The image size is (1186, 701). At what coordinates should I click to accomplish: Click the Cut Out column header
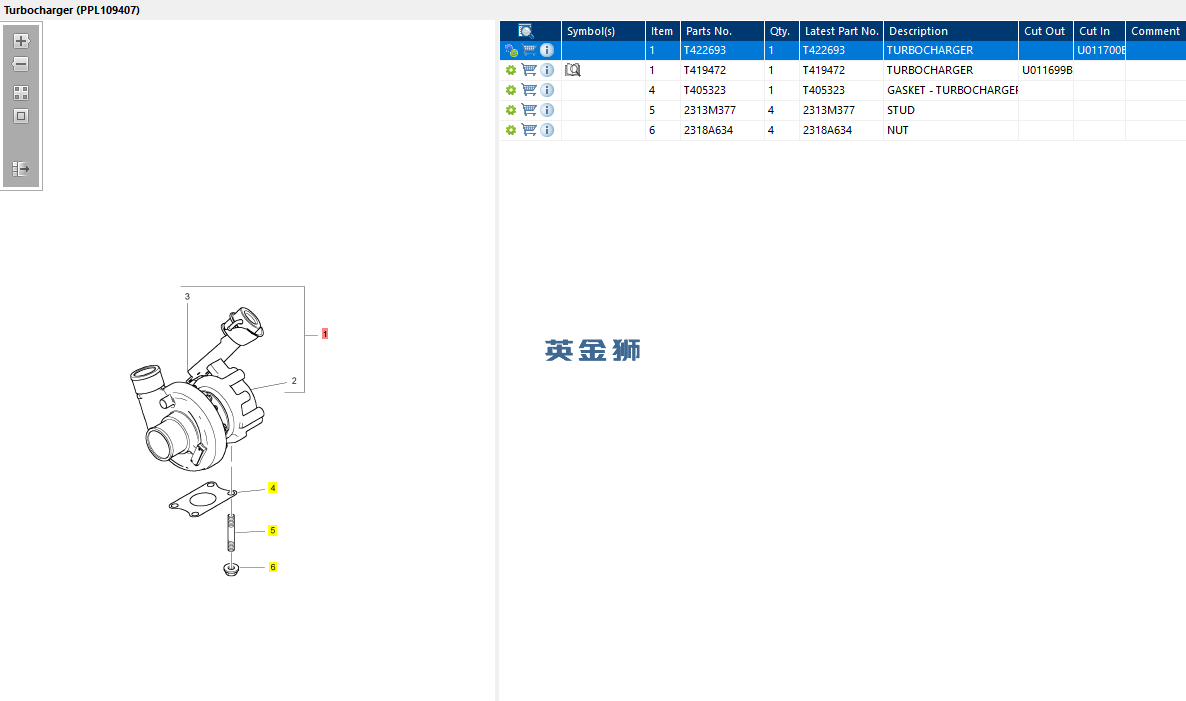1045,31
